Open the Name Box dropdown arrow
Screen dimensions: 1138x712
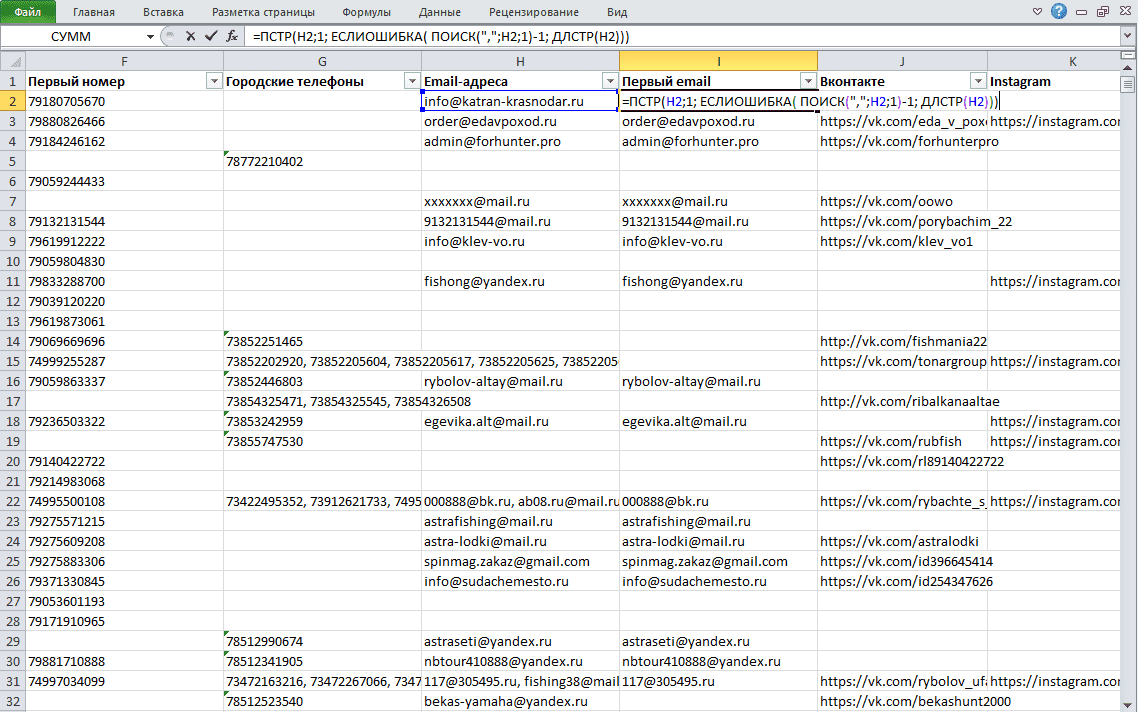point(150,36)
